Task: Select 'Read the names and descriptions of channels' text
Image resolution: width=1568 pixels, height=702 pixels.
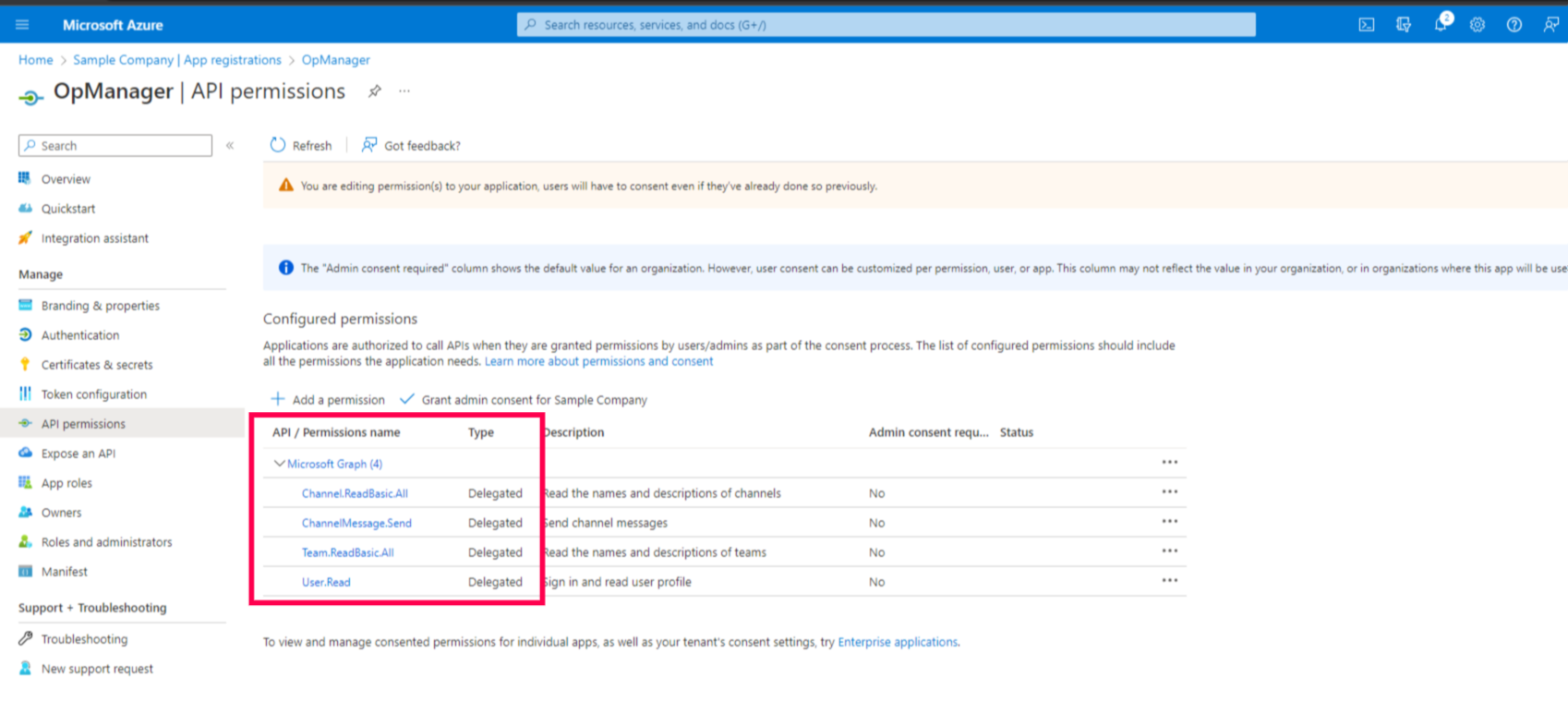Action: [x=662, y=493]
